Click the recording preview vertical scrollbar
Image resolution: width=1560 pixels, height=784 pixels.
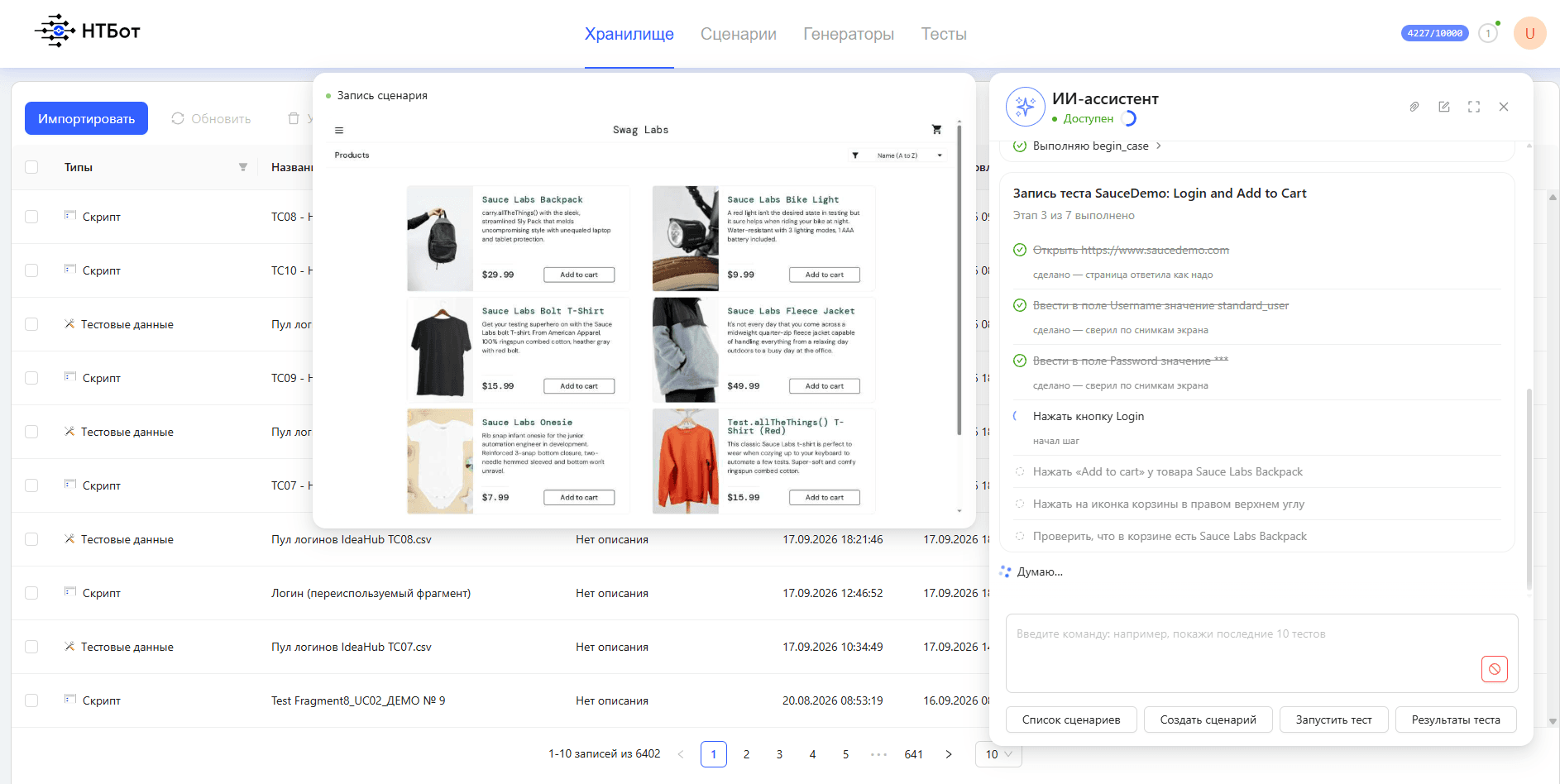click(959, 280)
